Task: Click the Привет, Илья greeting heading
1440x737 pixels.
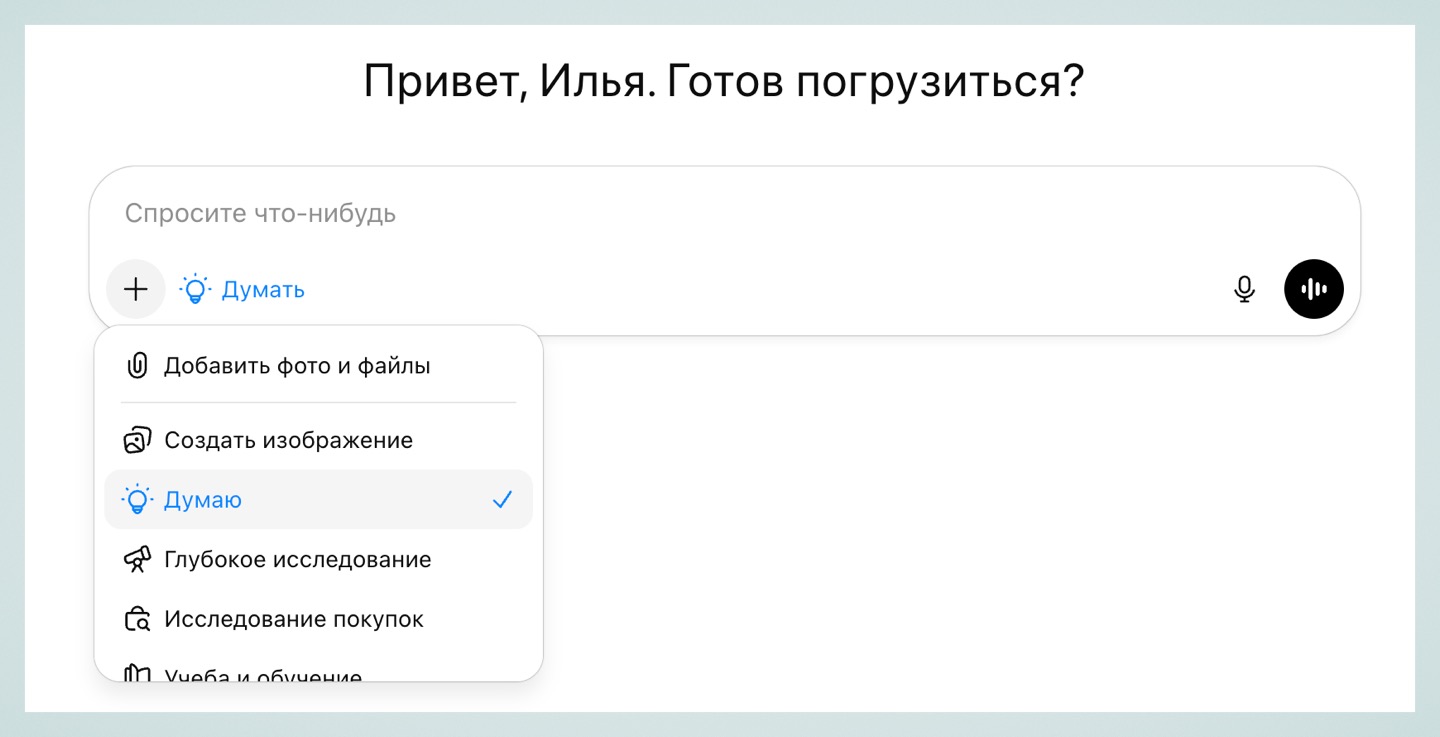Action: pyautogui.click(x=723, y=82)
